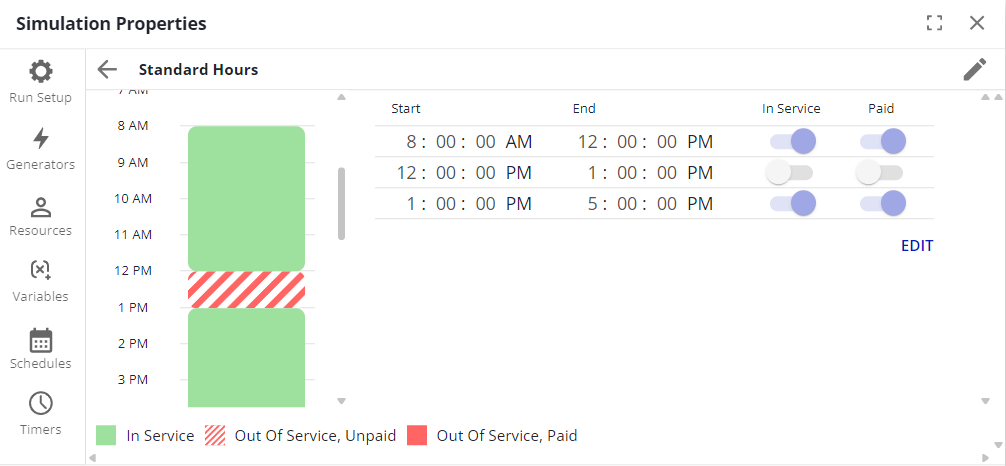This screenshot has height=466, width=1006.
Task: Turn off Paid for 1 PM row
Action: coord(882,204)
